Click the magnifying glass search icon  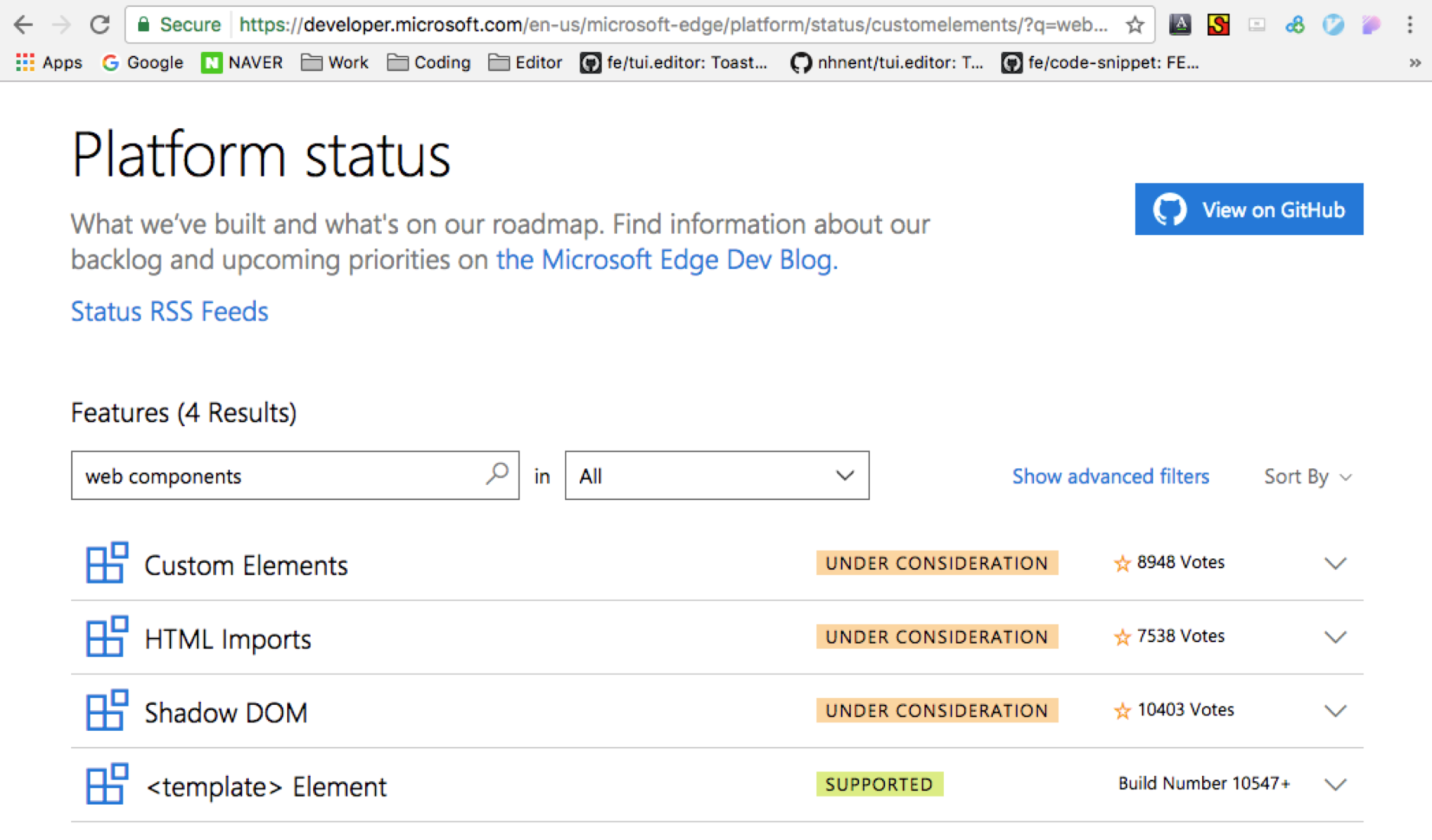click(x=497, y=474)
